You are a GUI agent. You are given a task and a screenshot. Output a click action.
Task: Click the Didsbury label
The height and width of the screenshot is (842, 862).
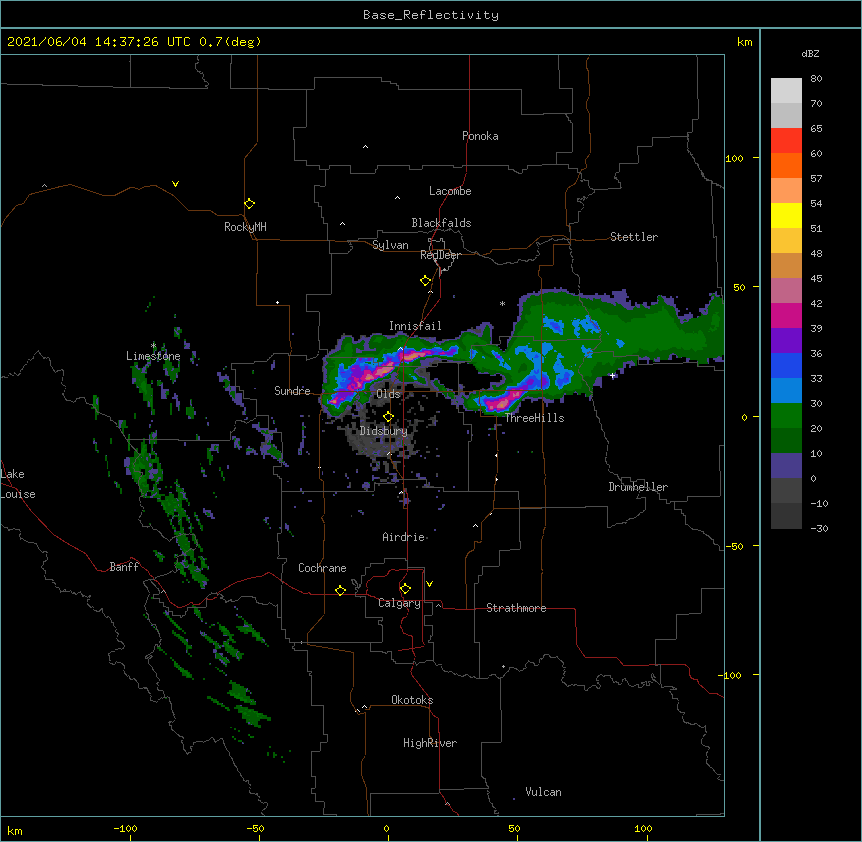coord(383,431)
